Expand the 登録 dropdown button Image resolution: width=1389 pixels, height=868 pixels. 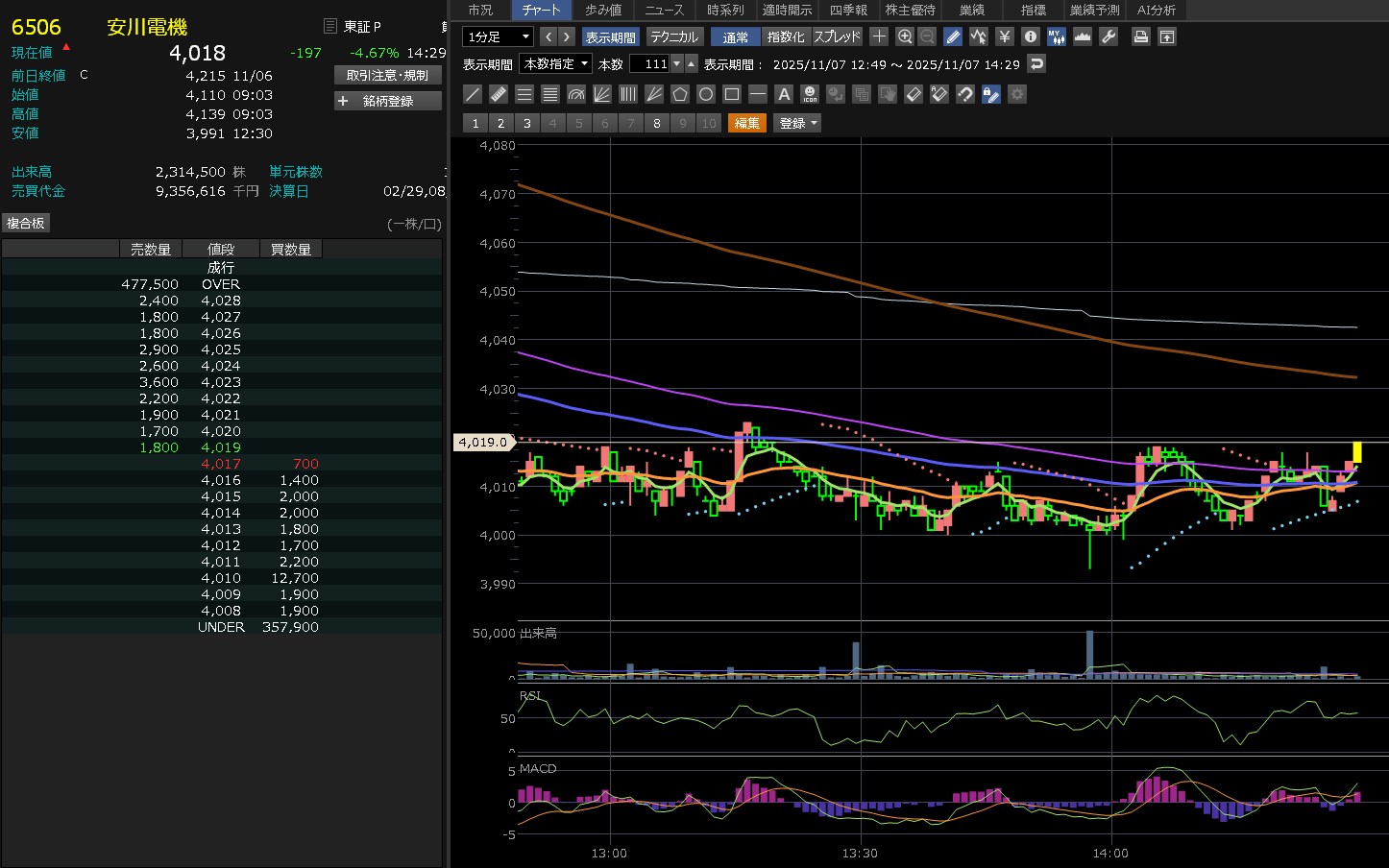pyautogui.click(x=797, y=123)
